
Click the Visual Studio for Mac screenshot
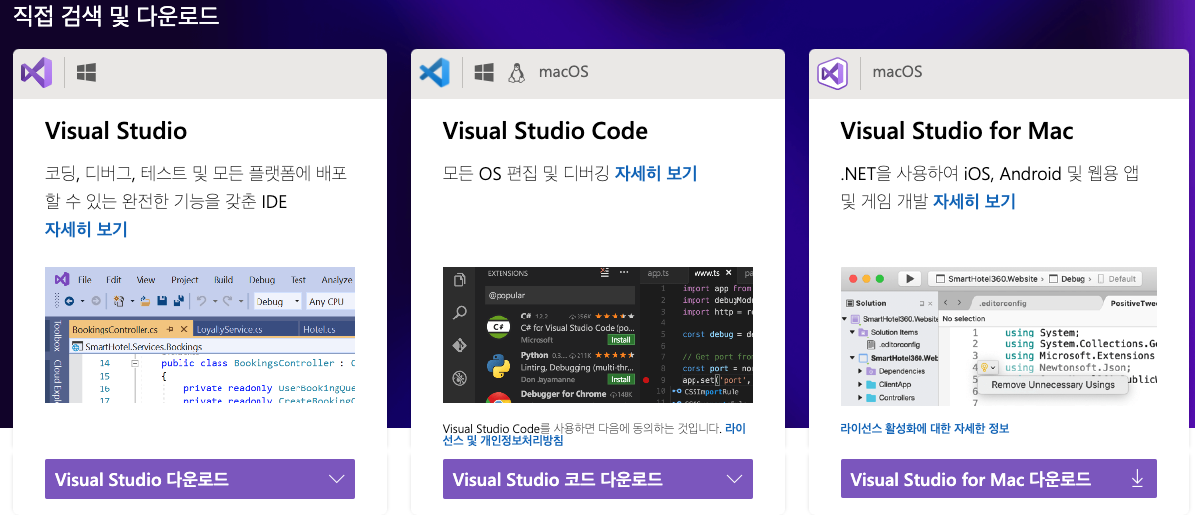[x=998, y=336]
